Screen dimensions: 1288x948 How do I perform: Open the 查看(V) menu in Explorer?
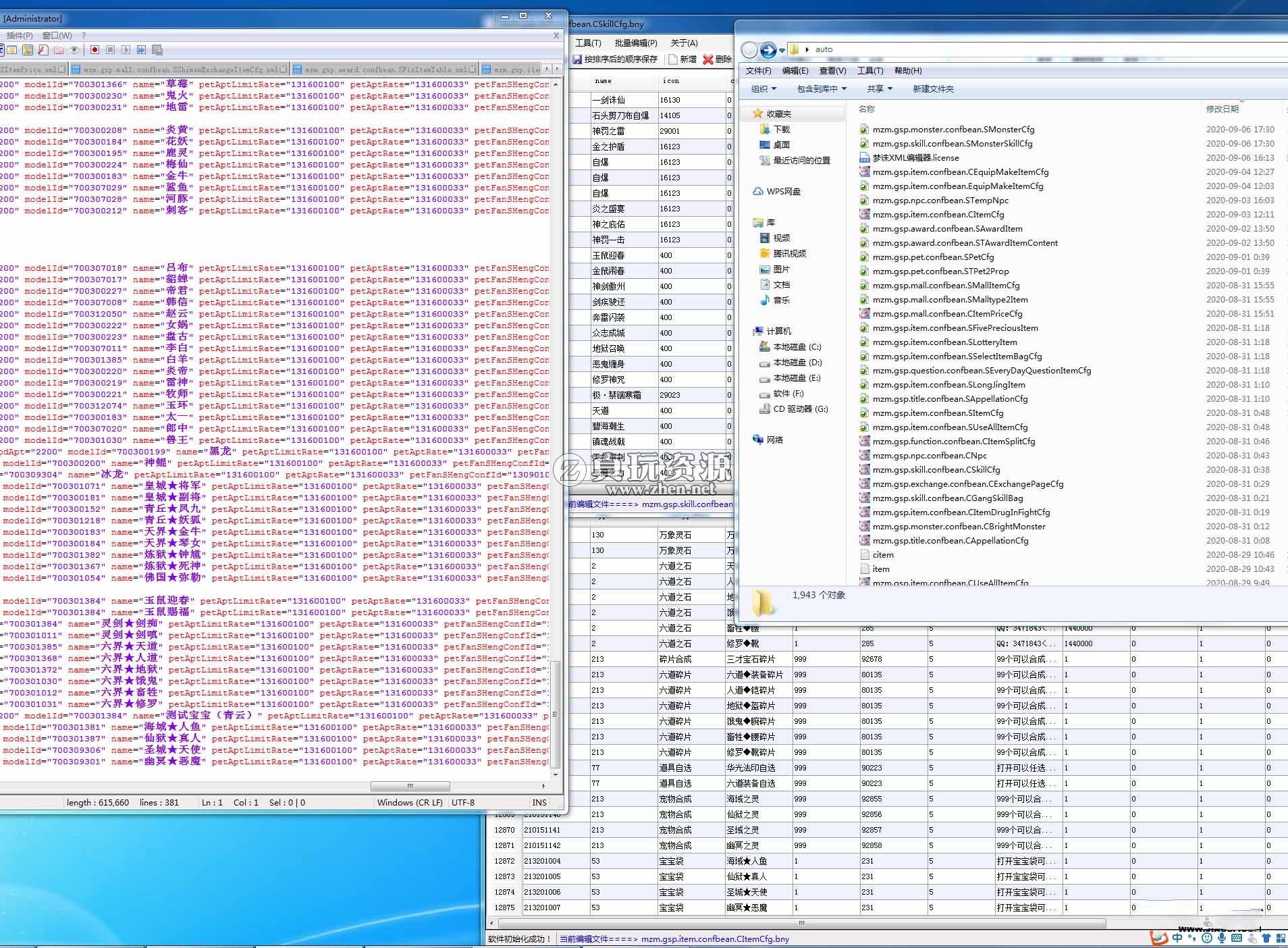point(832,71)
